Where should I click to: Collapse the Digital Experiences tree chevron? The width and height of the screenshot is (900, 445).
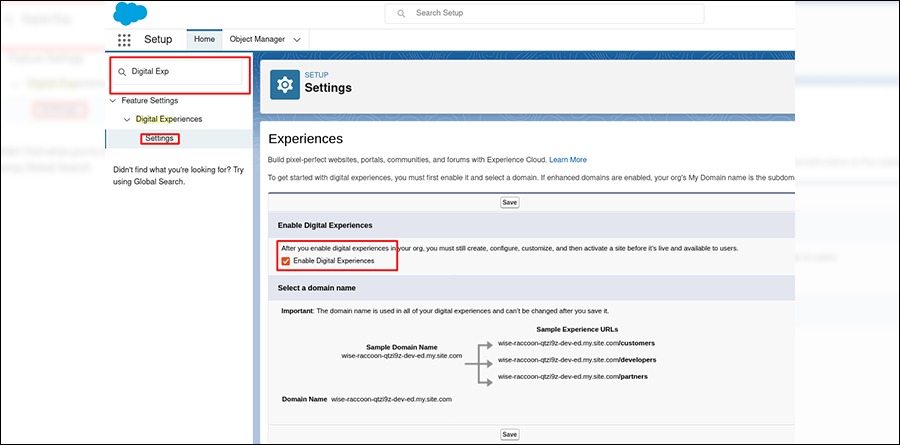127,119
